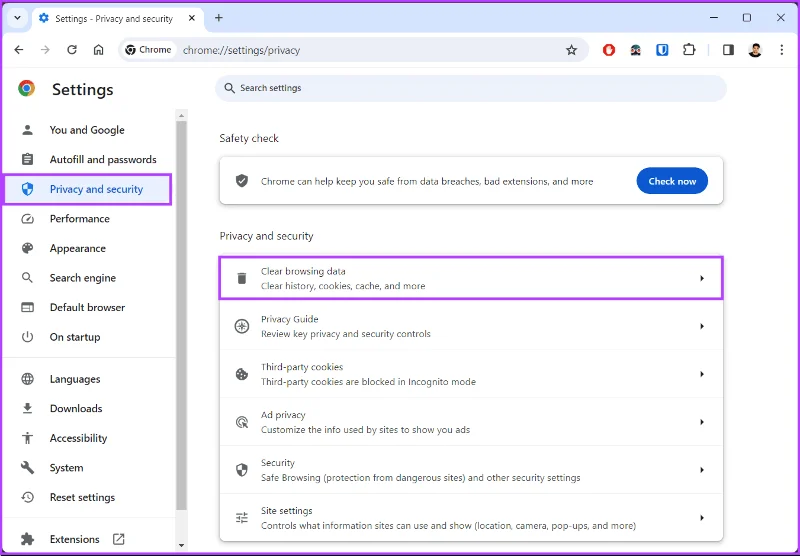The width and height of the screenshot is (800, 556).
Task: Open the Bitwarden shield extension icon
Action: click(662, 50)
